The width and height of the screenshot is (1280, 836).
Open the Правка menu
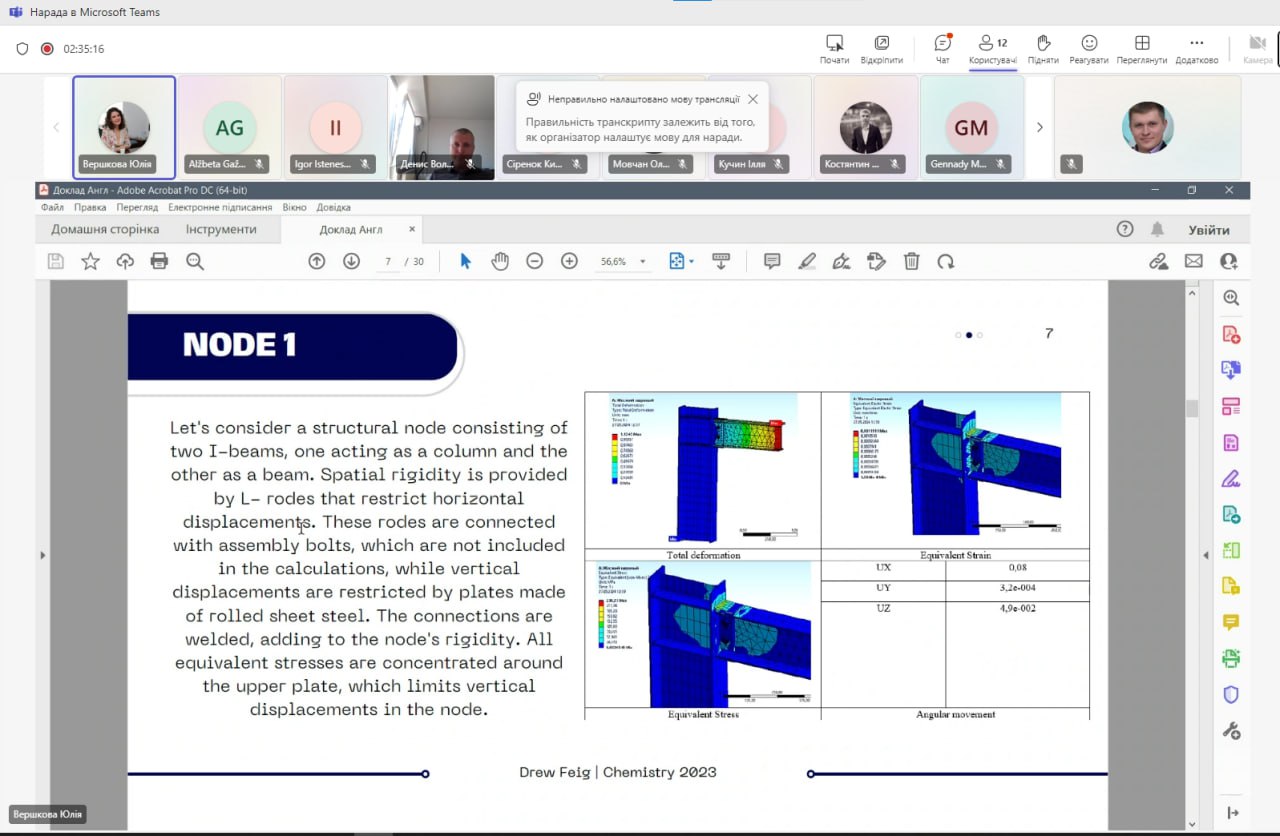pyautogui.click(x=90, y=207)
